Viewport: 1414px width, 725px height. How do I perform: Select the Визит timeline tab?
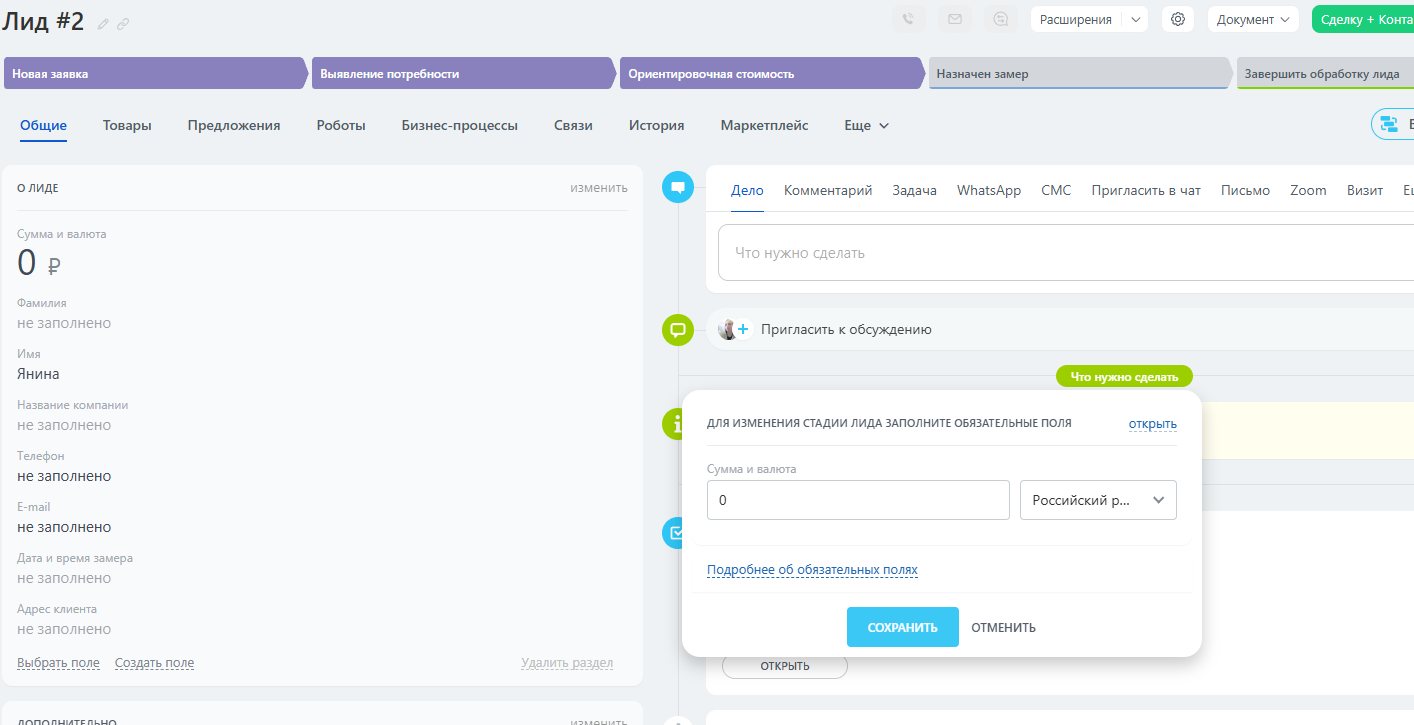(x=1365, y=191)
